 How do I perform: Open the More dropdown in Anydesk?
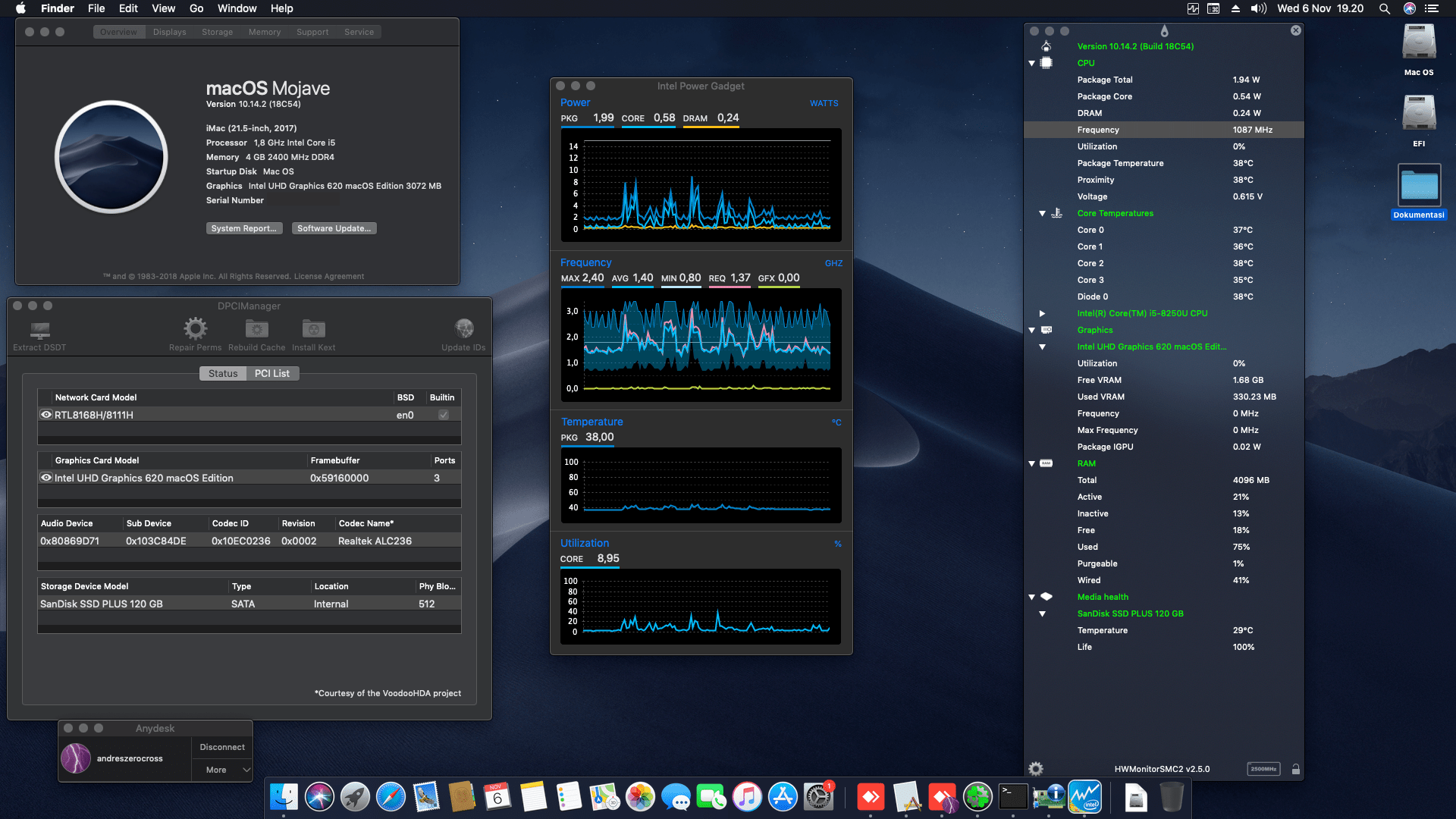[x=221, y=770]
